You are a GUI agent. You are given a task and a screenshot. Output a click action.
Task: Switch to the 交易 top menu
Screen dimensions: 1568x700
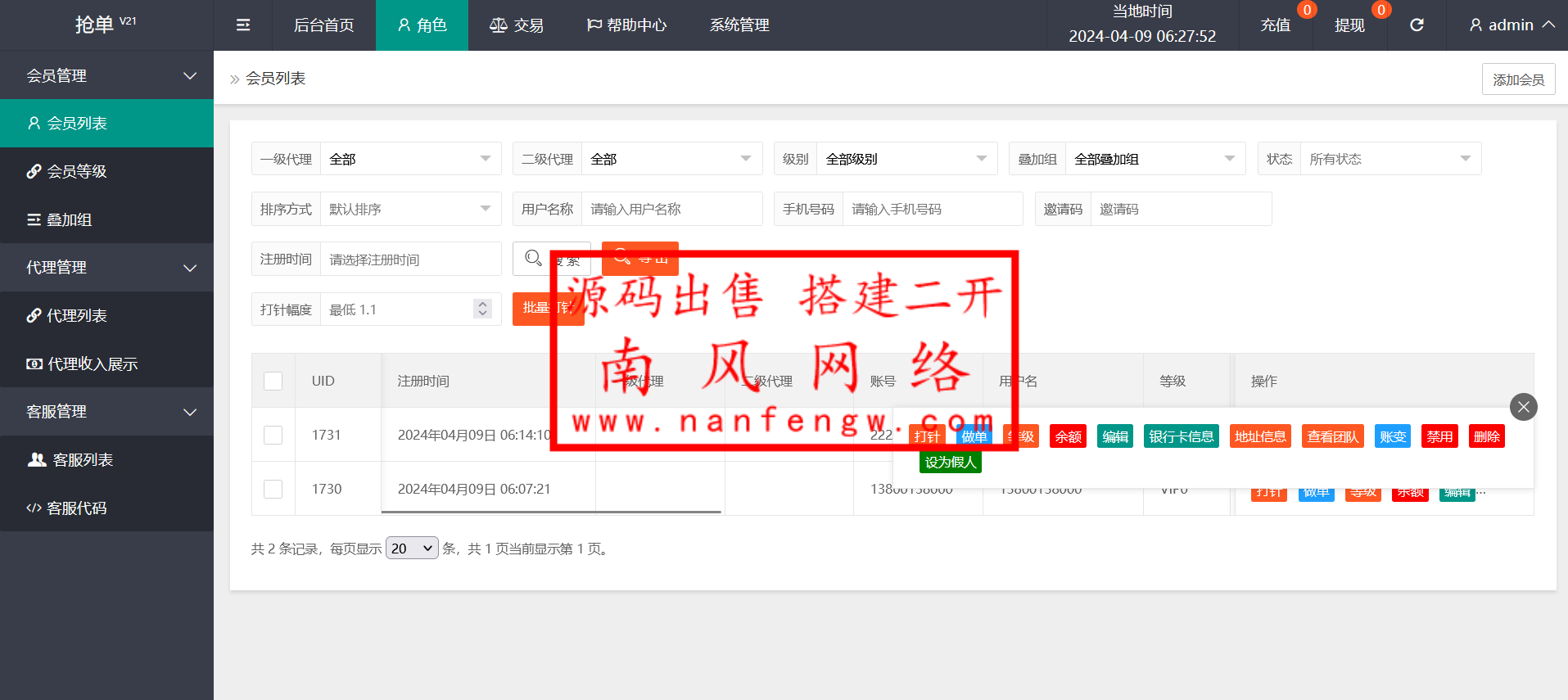[517, 25]
